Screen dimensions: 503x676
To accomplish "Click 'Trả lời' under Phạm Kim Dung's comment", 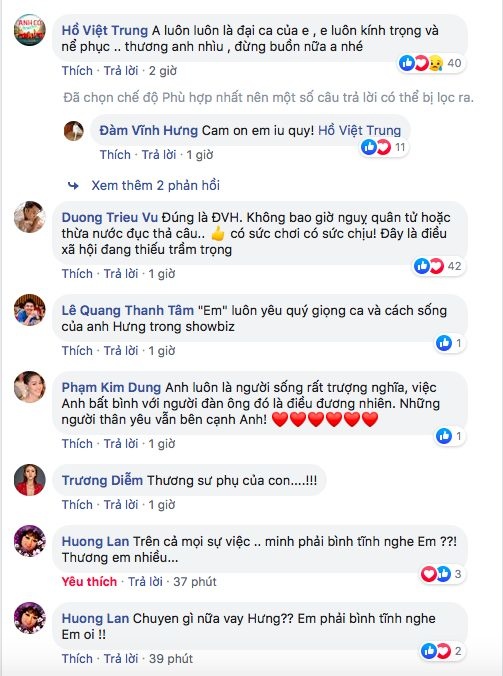I will click(x=121, y=444).
